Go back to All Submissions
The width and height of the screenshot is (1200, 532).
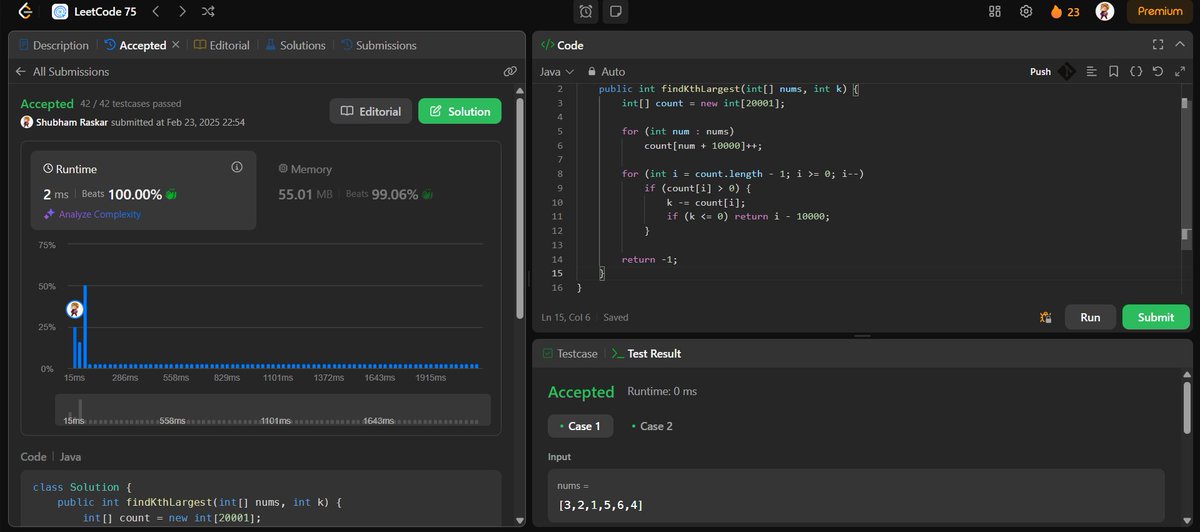[62, 72]
